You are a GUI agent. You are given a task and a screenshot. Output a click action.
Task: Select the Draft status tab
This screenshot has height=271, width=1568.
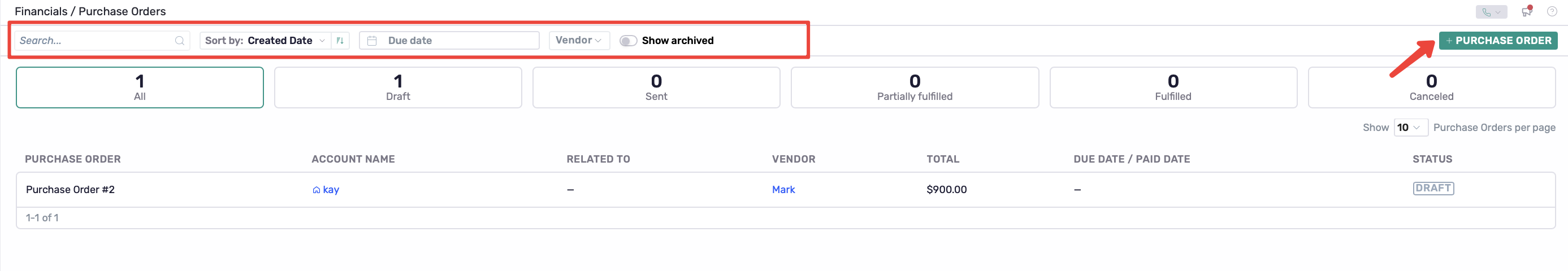397,88
